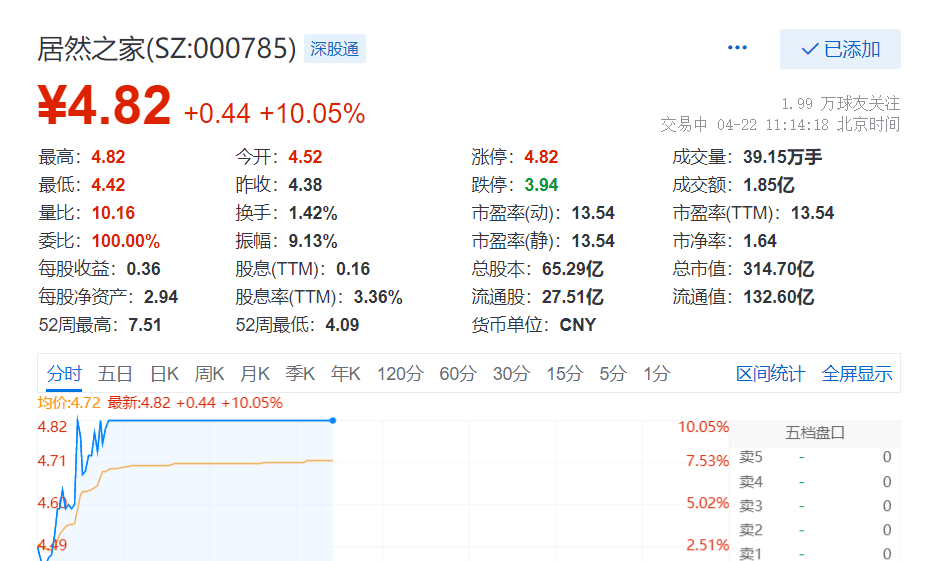Click the 跌停 value 3.94
938x561 pixels.
541,185
